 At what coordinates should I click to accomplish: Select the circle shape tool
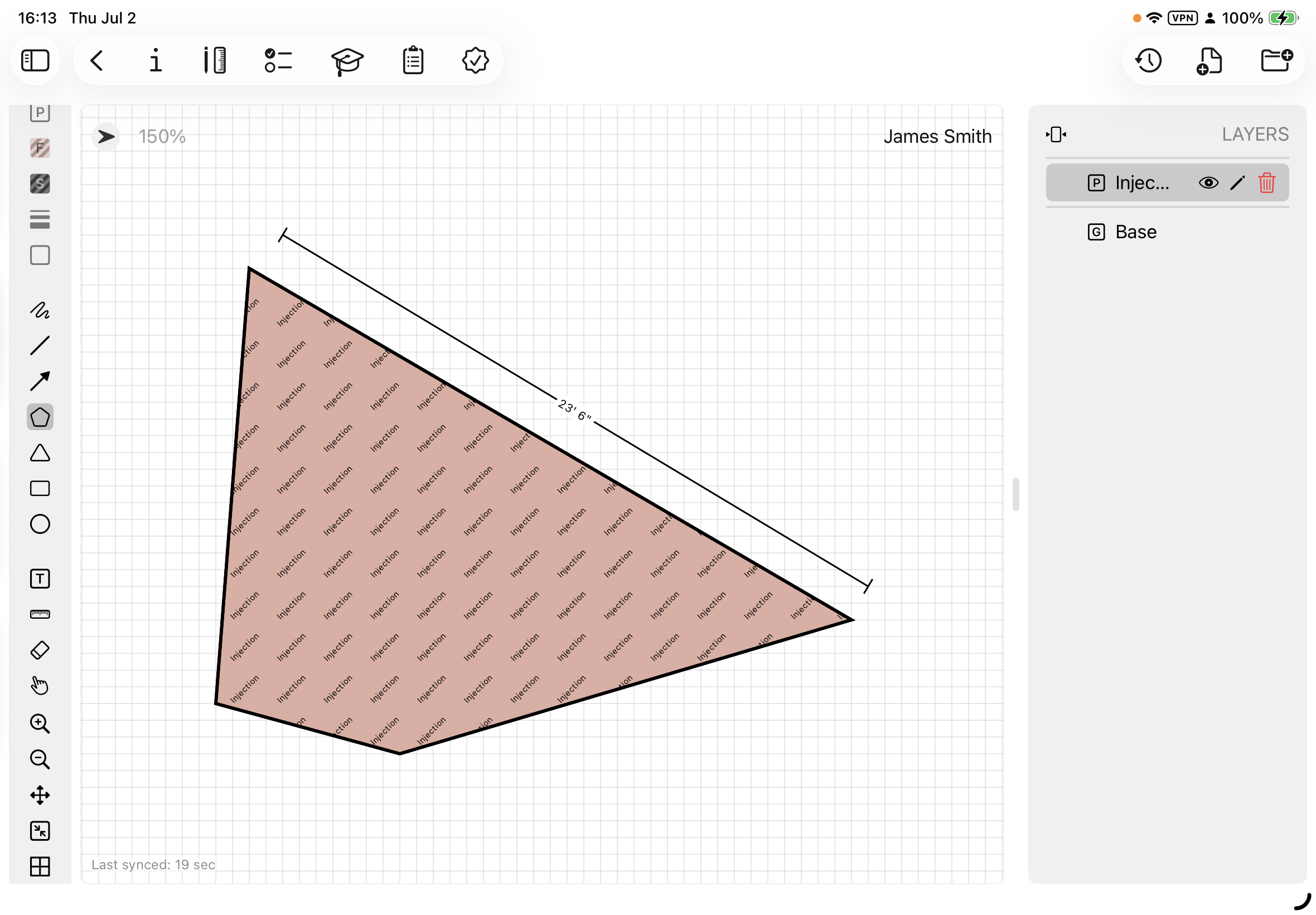coord(40,524)
